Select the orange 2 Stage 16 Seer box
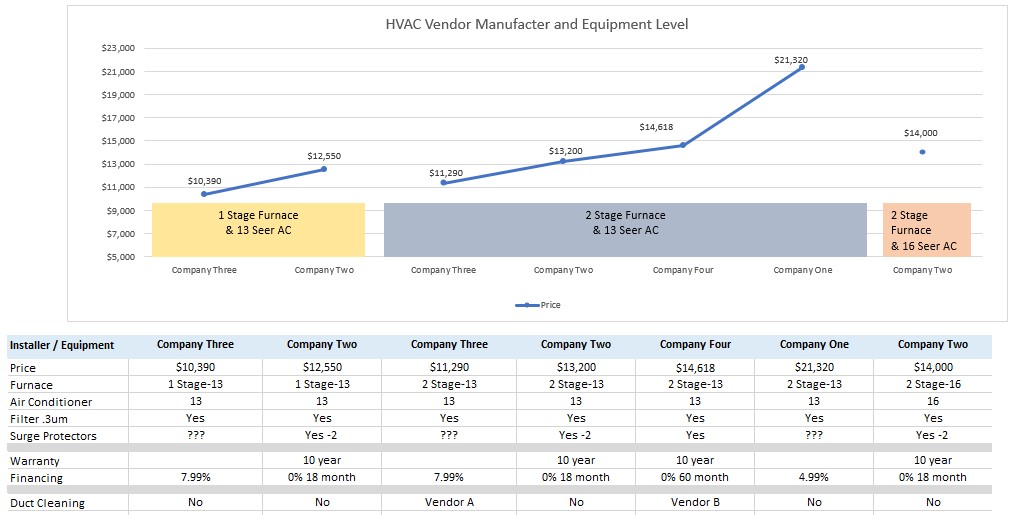 tap(927, 230)
